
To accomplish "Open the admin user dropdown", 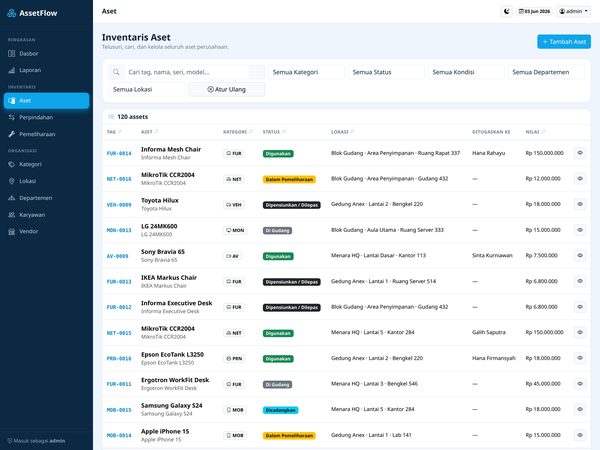I will [x=573, y=11].
